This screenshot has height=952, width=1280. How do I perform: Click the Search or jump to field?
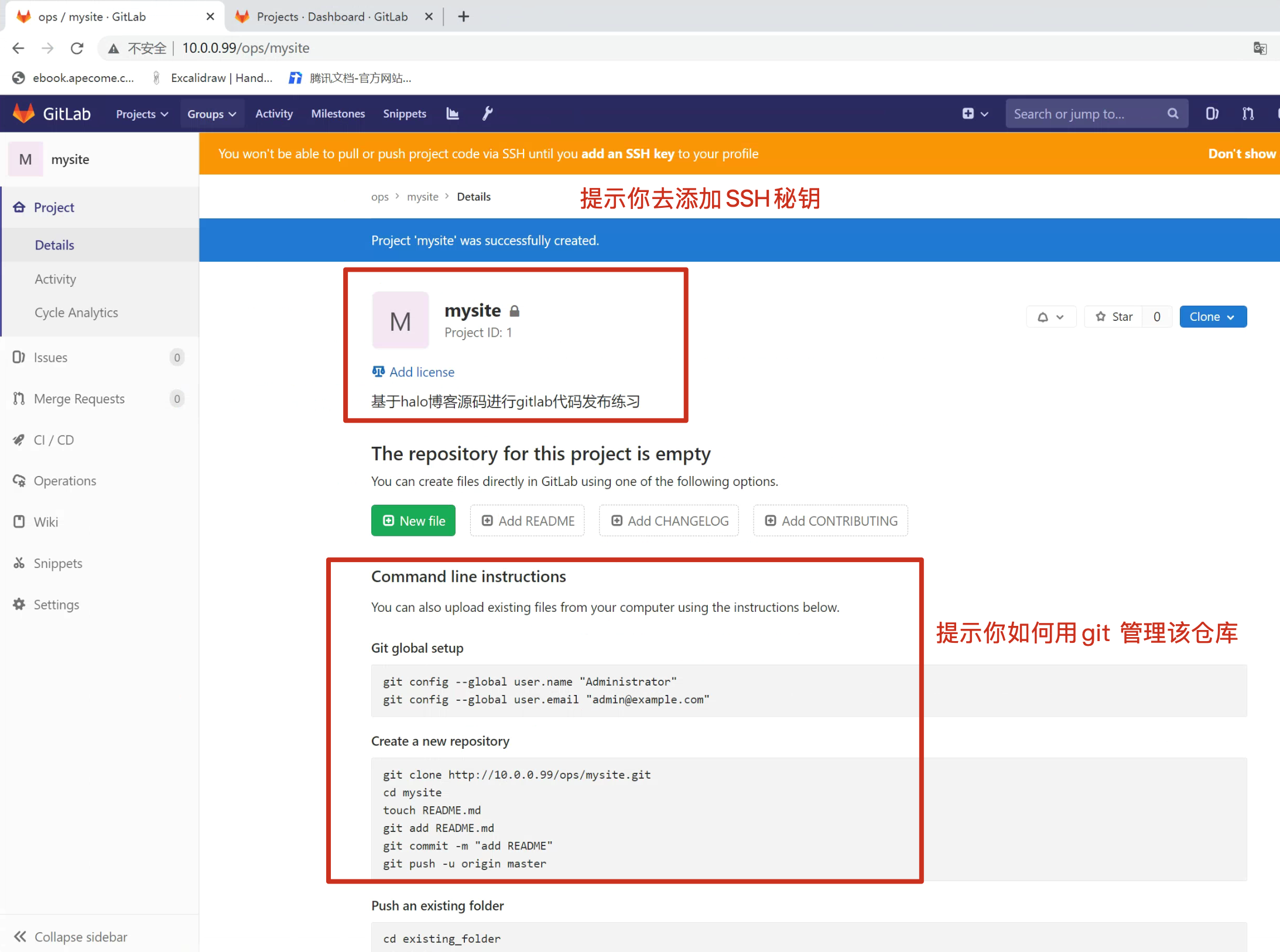pyautogui.click(x=1083, y=114)
